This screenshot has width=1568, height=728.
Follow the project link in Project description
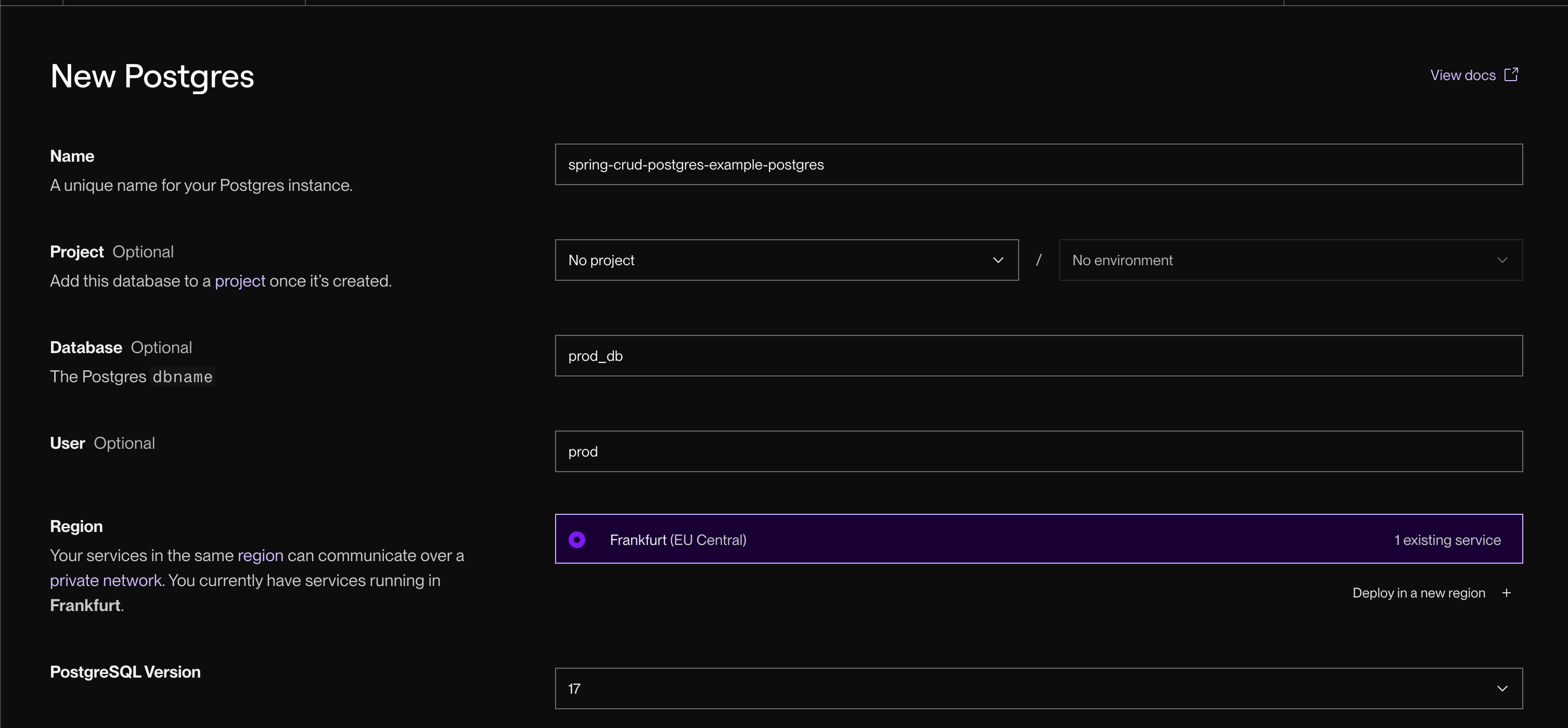click(240, 281)
